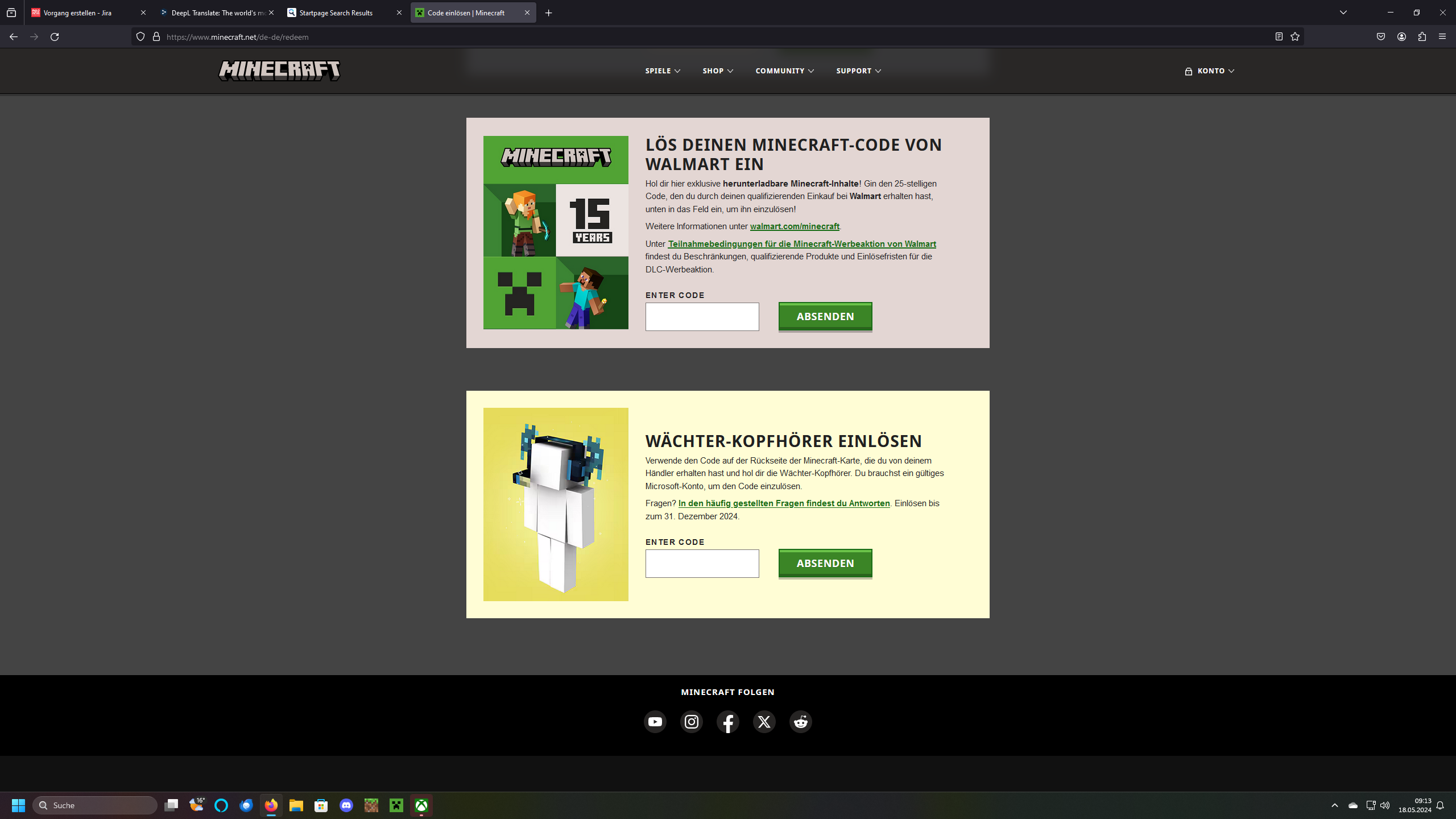Open the walmart.com/minecraft link

pos(794,226)
